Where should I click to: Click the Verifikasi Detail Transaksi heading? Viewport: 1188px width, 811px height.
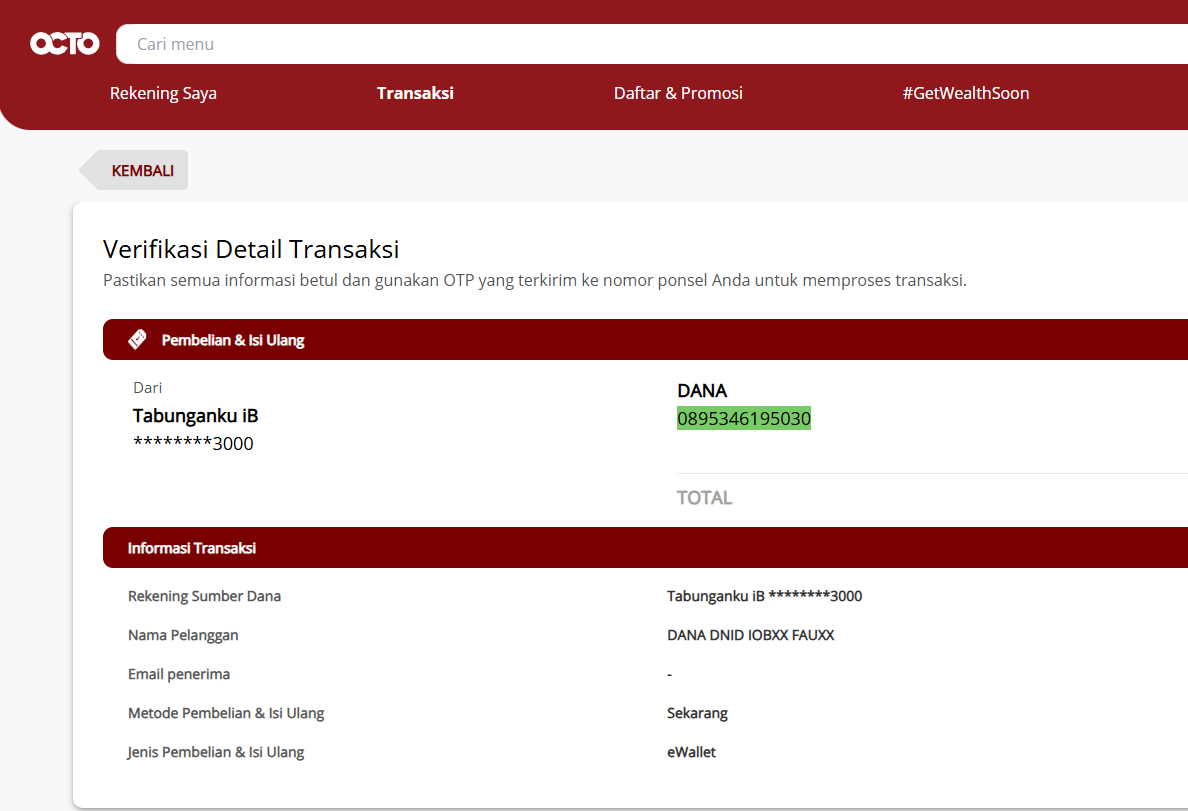click(x=251, y=249)
